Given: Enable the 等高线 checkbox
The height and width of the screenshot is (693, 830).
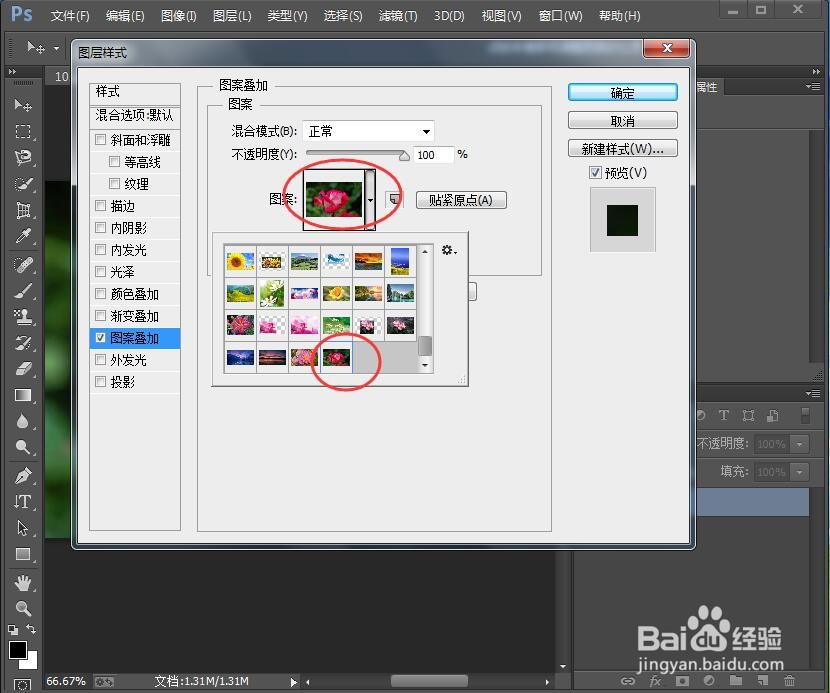Looking at the screenshot, I should tap(114, 161).
